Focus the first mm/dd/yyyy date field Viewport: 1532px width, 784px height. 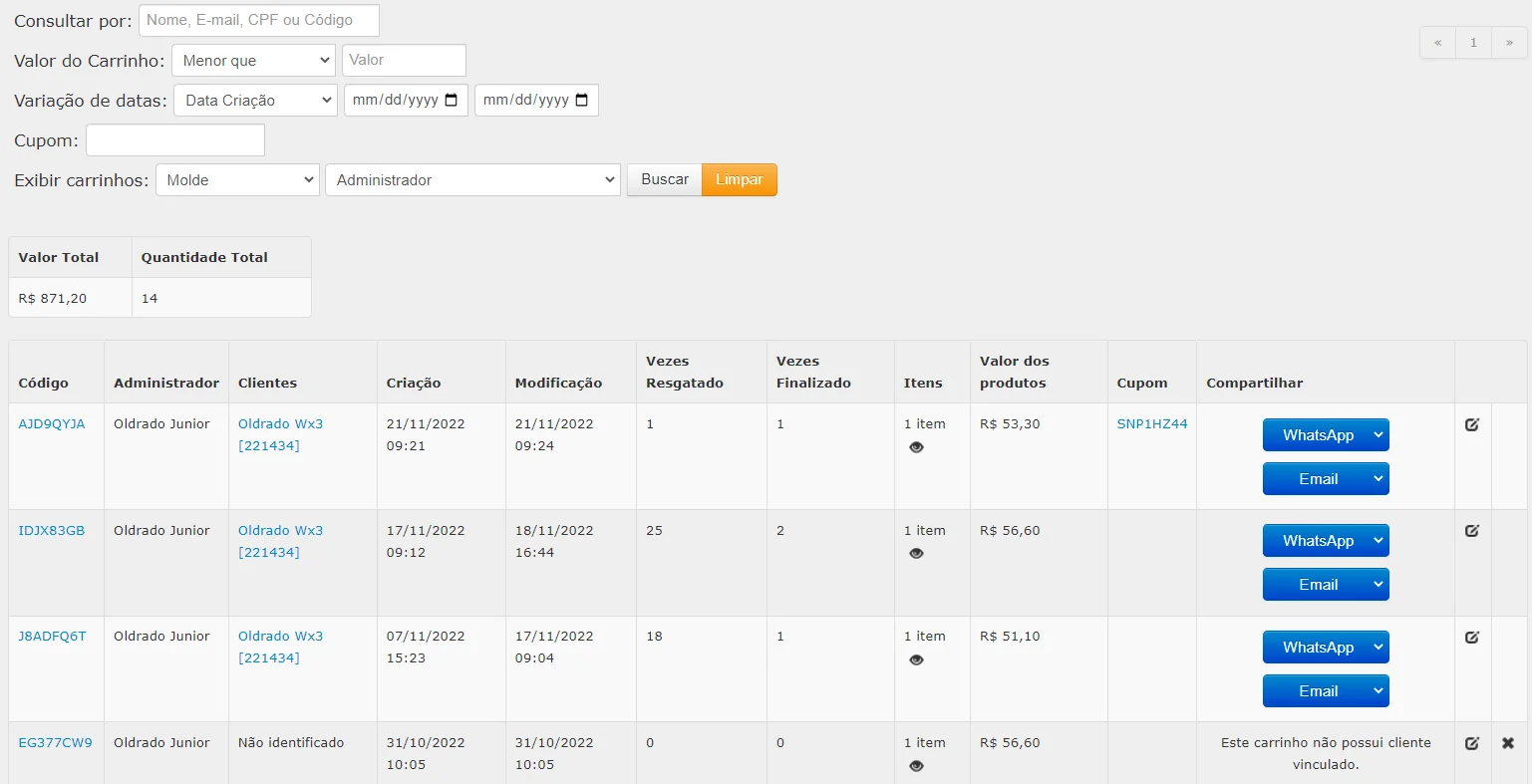pos(406,101)
